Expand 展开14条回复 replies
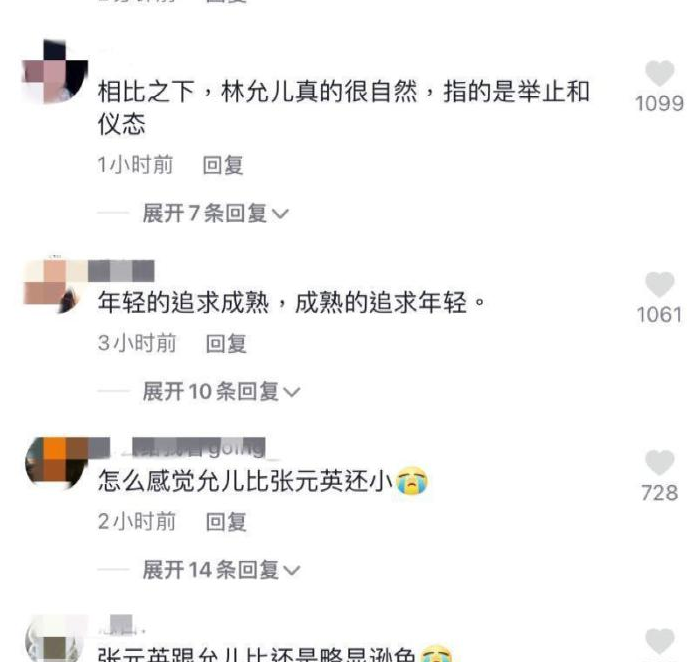Image resolution: width=697 pixels, height=662 pixels. tap(221, 570)
